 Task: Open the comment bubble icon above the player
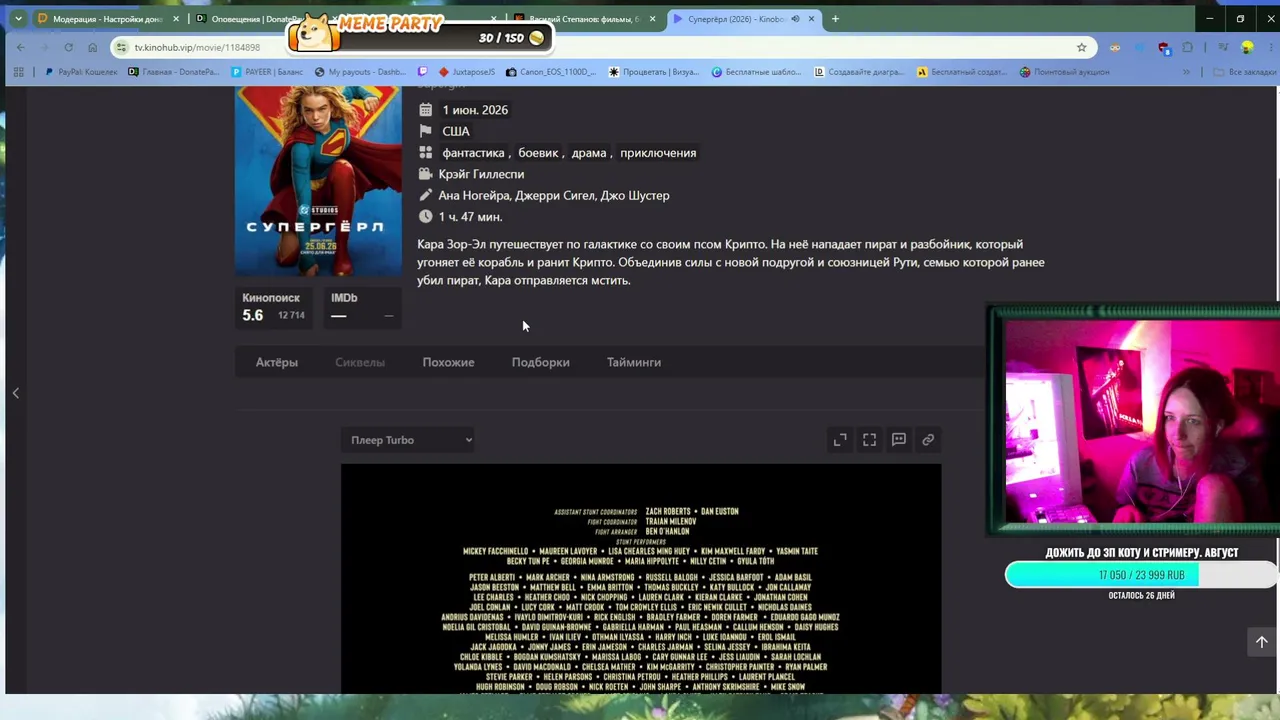(899, 440)
